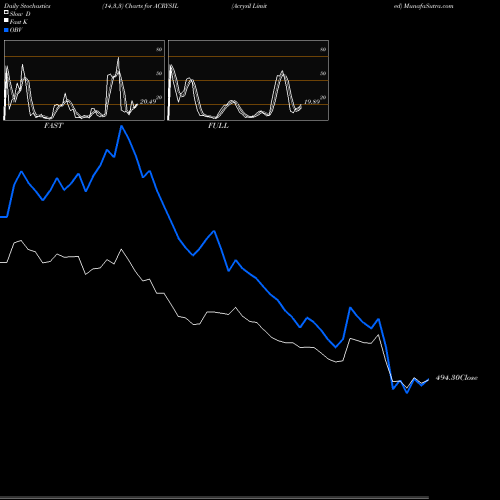Screen dimensions: 500x500
Task: Select the FAST stochastics chart thumbnail
Action: (84, 80)
